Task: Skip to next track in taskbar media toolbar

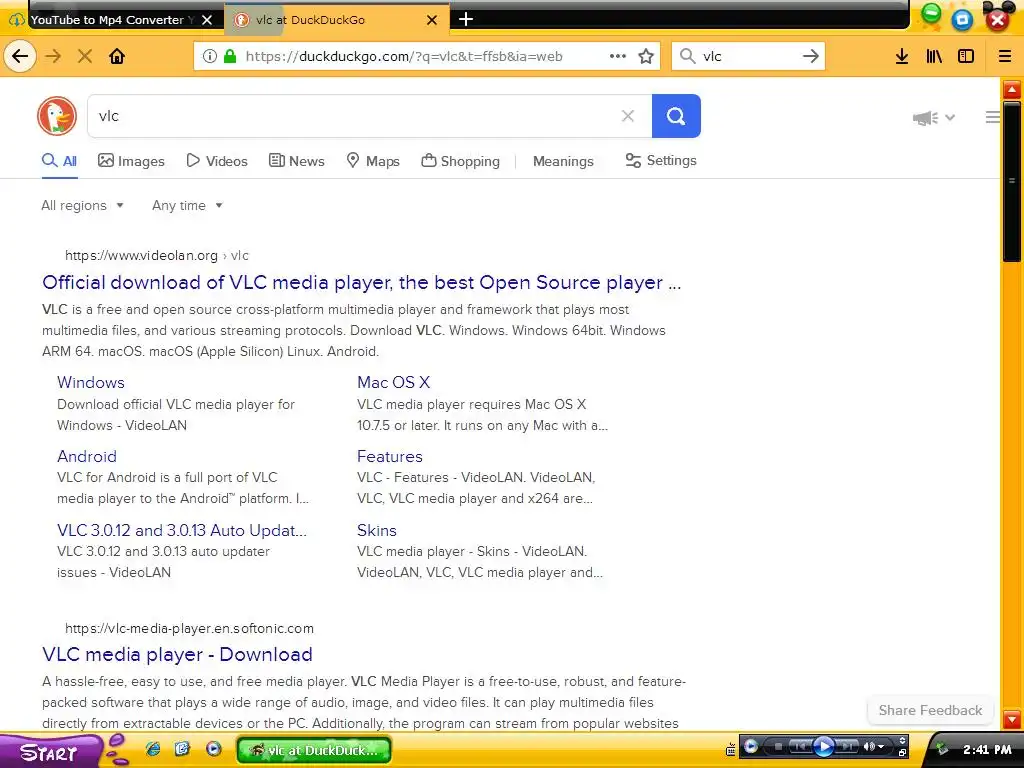Action: 846,746
